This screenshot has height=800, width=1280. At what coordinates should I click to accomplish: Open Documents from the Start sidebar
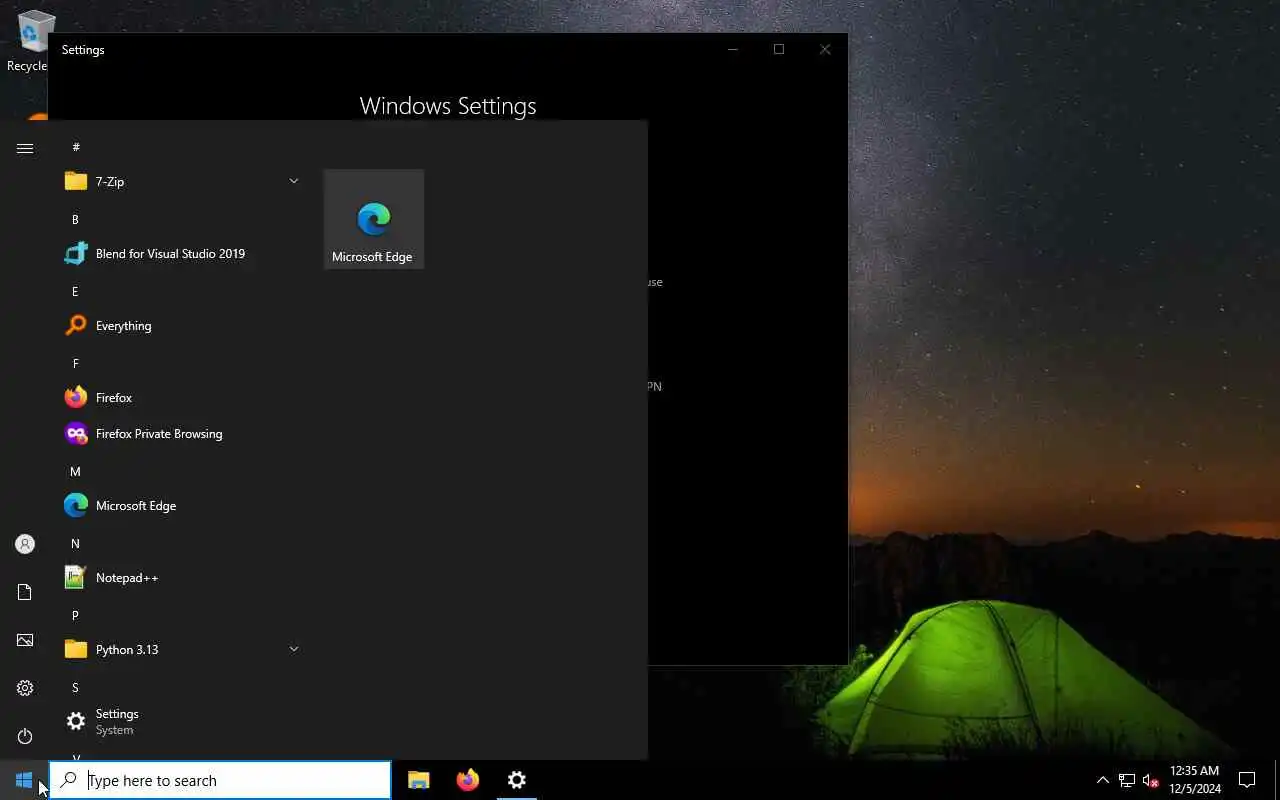(25, 592)
